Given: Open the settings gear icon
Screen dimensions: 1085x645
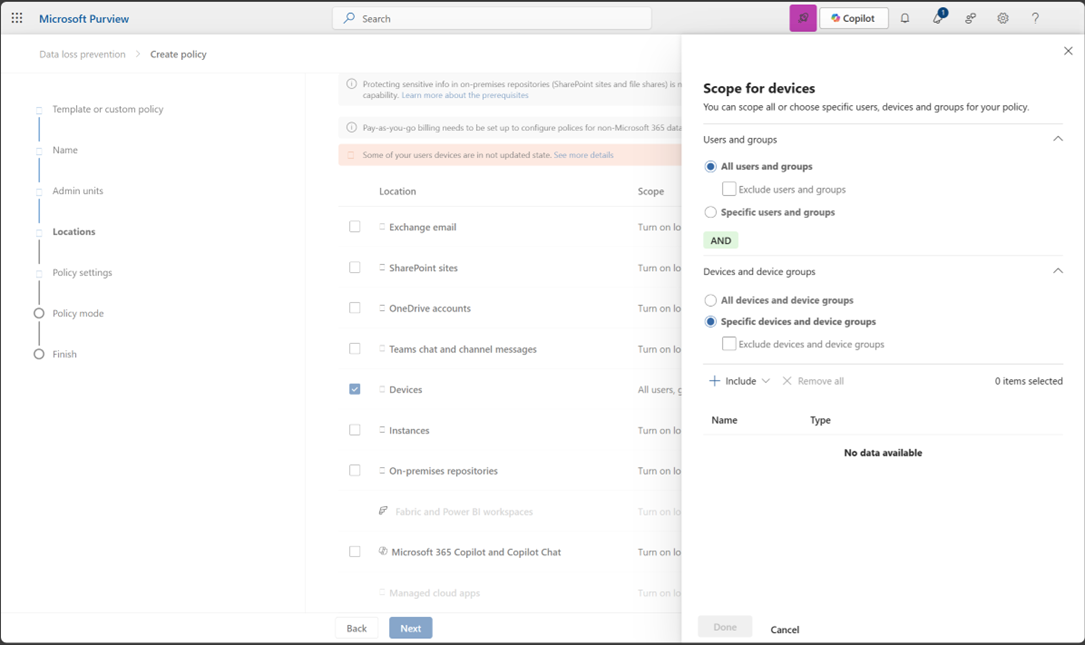Looking at the screenshot, I should coord(1001,18).
